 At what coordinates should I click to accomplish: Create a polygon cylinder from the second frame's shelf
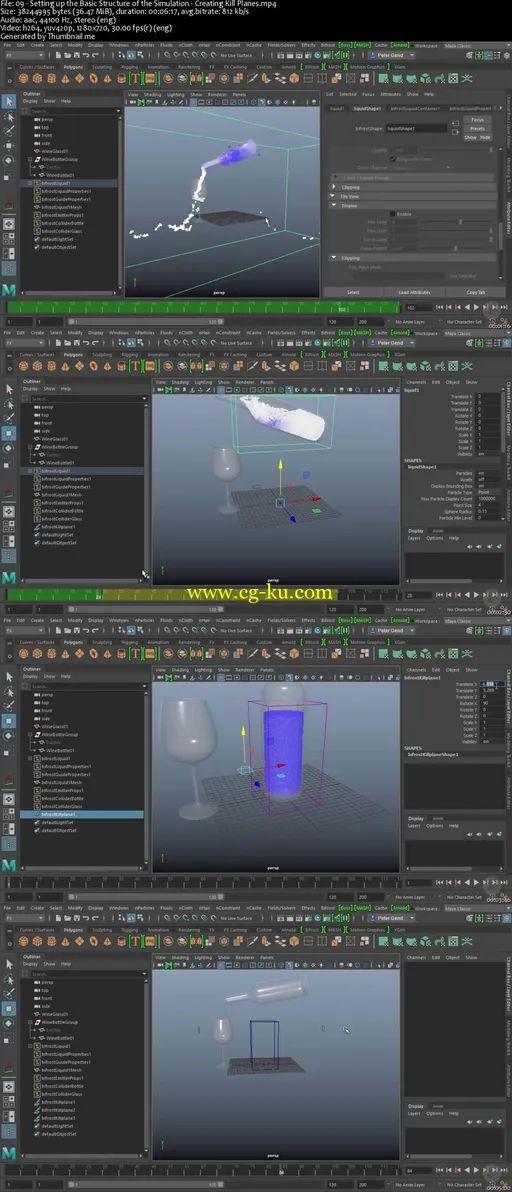[x=52, y=365]
